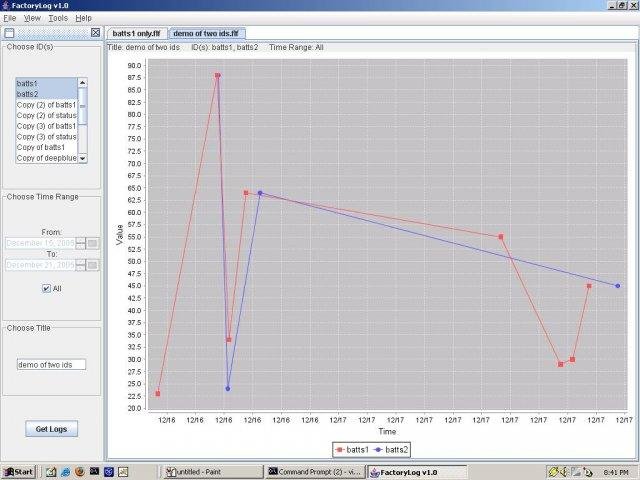Click the batts2 data point at 24.0
The height and width of the screenshot is (480, 640).
[228, 389]
